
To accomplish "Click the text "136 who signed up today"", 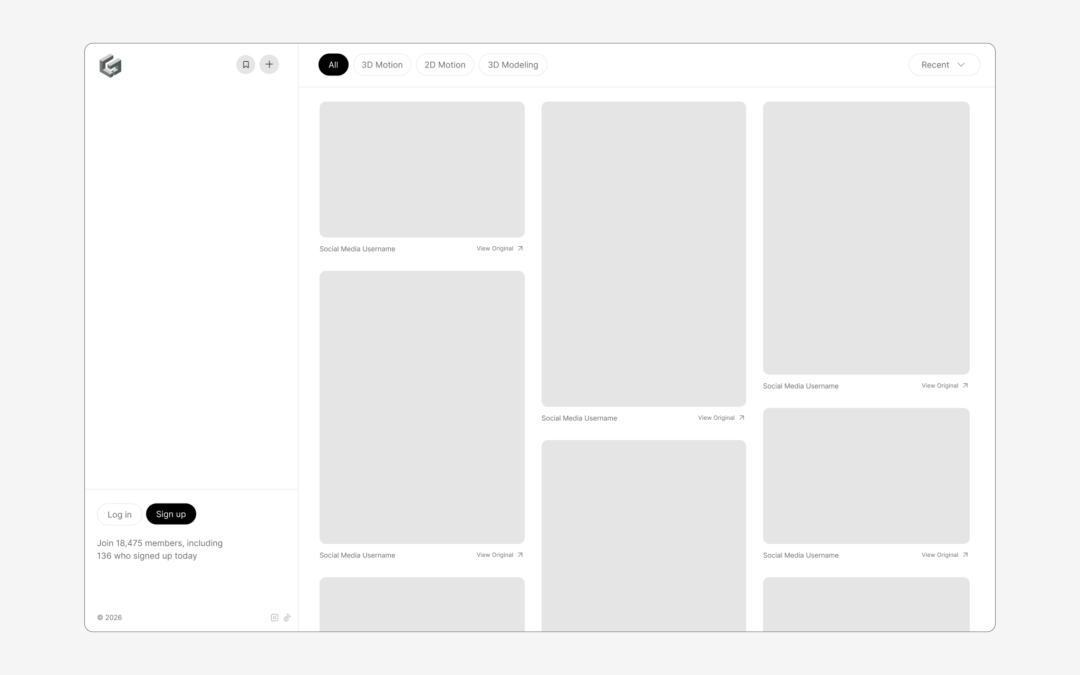I will click(147, 556).
